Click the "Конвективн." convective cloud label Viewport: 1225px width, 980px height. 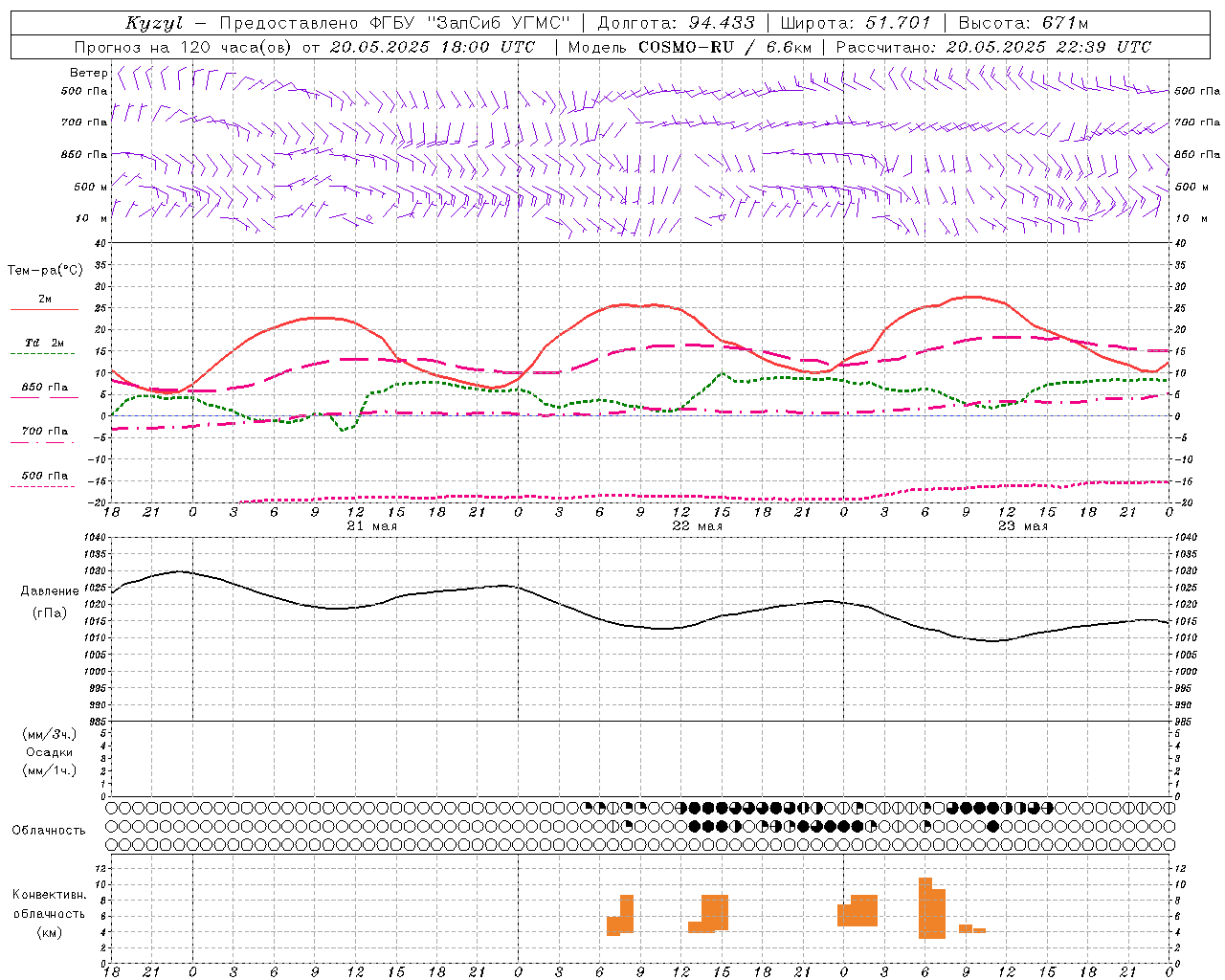click(50, 895)
